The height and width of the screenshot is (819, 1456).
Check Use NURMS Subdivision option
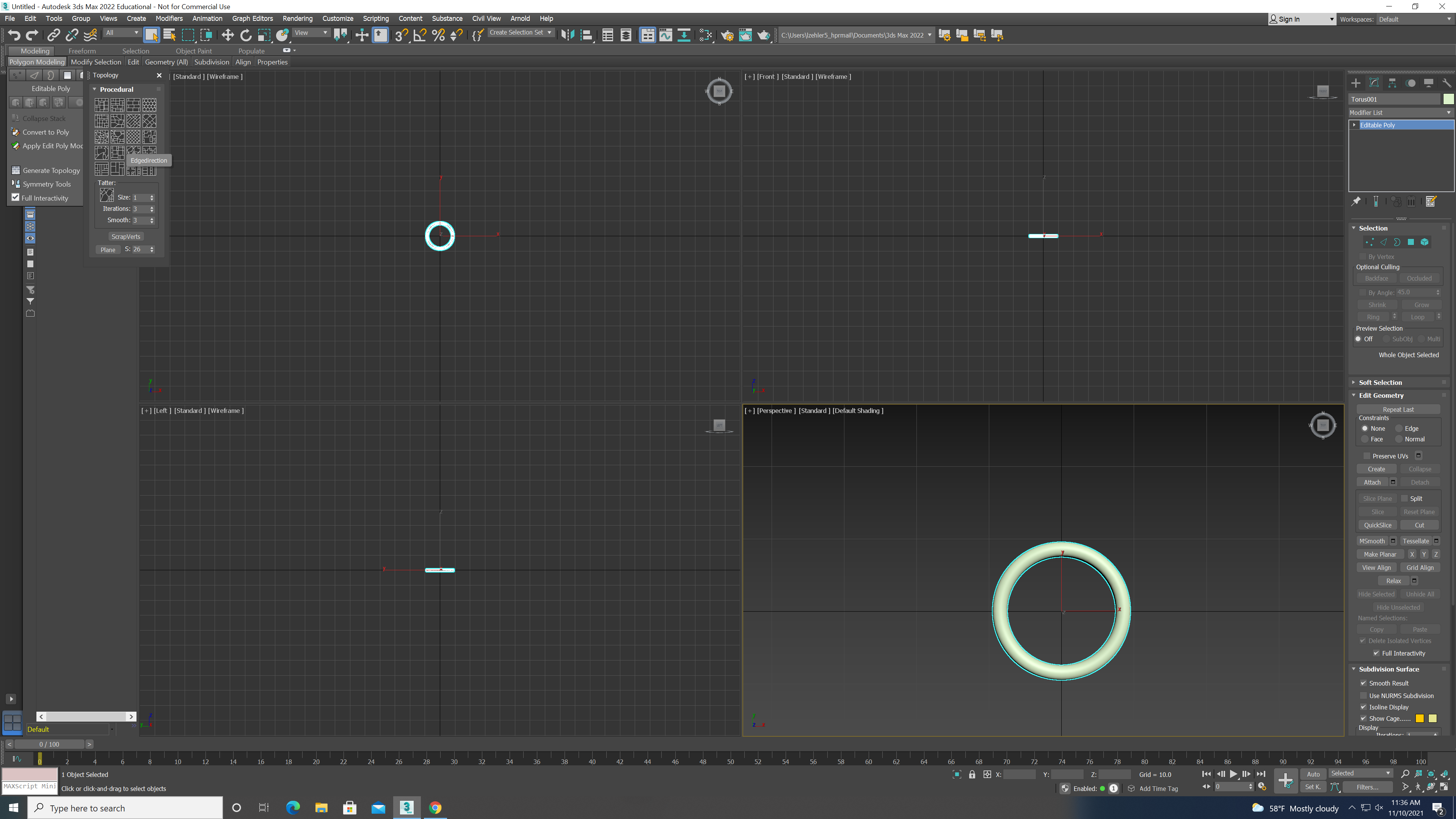(x=1363, y=696)
